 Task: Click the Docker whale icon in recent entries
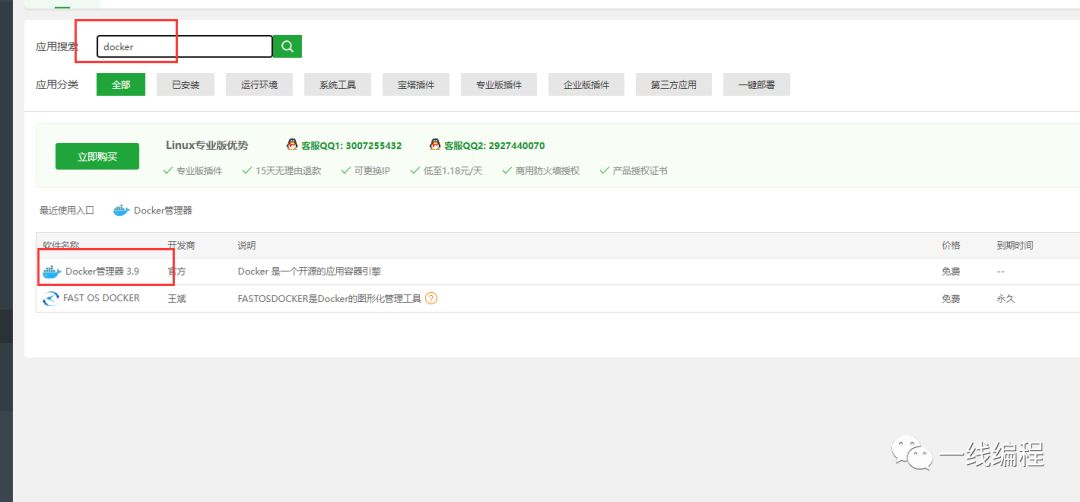[x=121, y=211]
